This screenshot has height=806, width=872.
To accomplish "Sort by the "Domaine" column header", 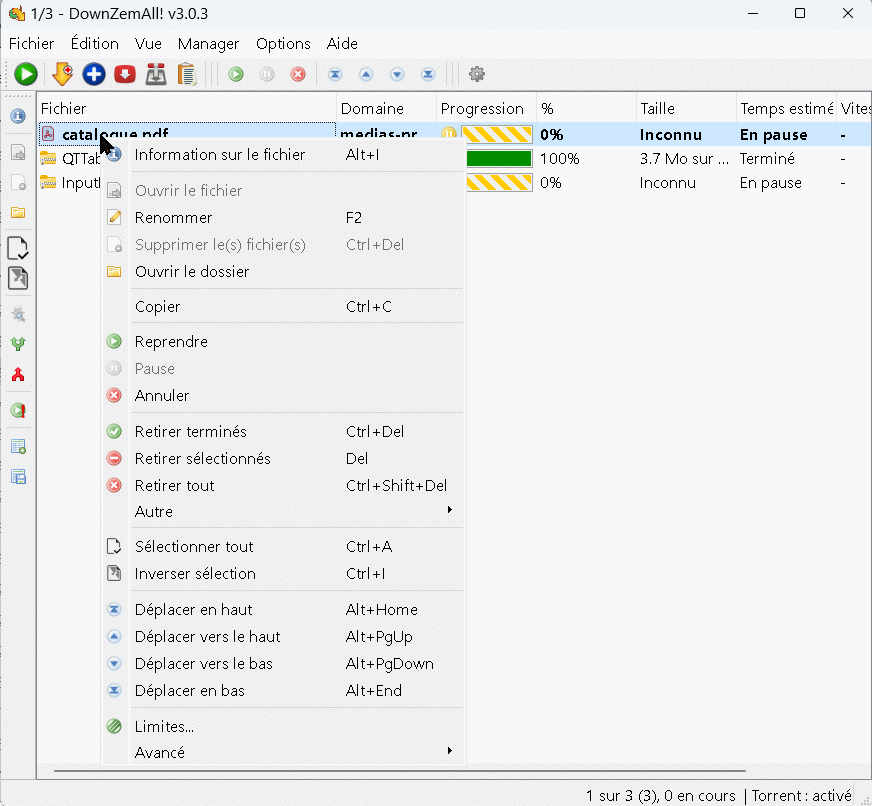I will [387, 108].
